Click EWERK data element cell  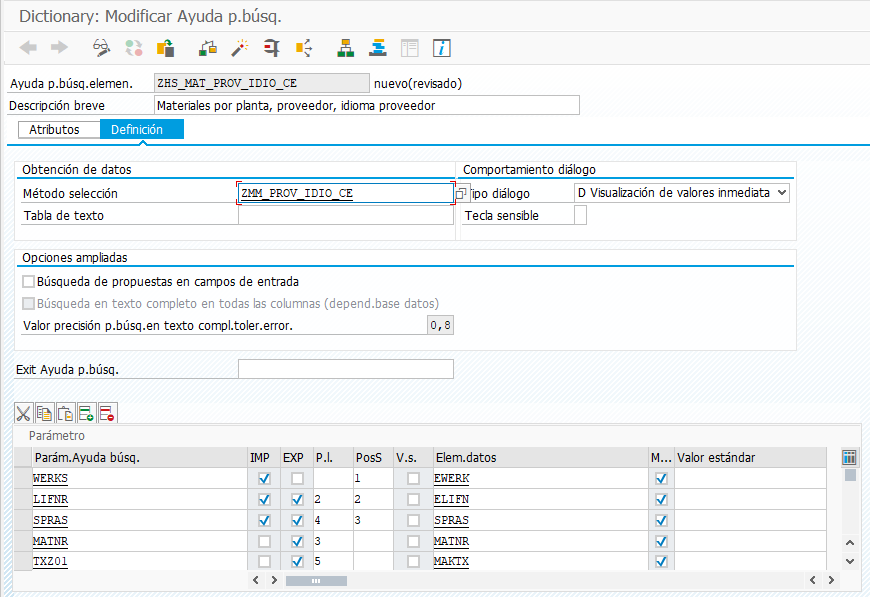(x=540, y=478)
